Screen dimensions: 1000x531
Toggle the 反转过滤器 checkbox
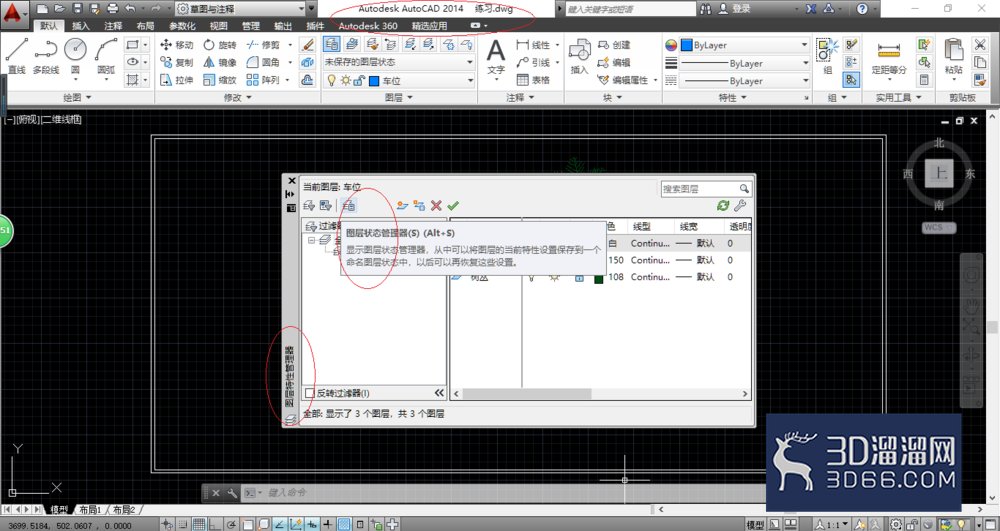[x=310, y=393]
